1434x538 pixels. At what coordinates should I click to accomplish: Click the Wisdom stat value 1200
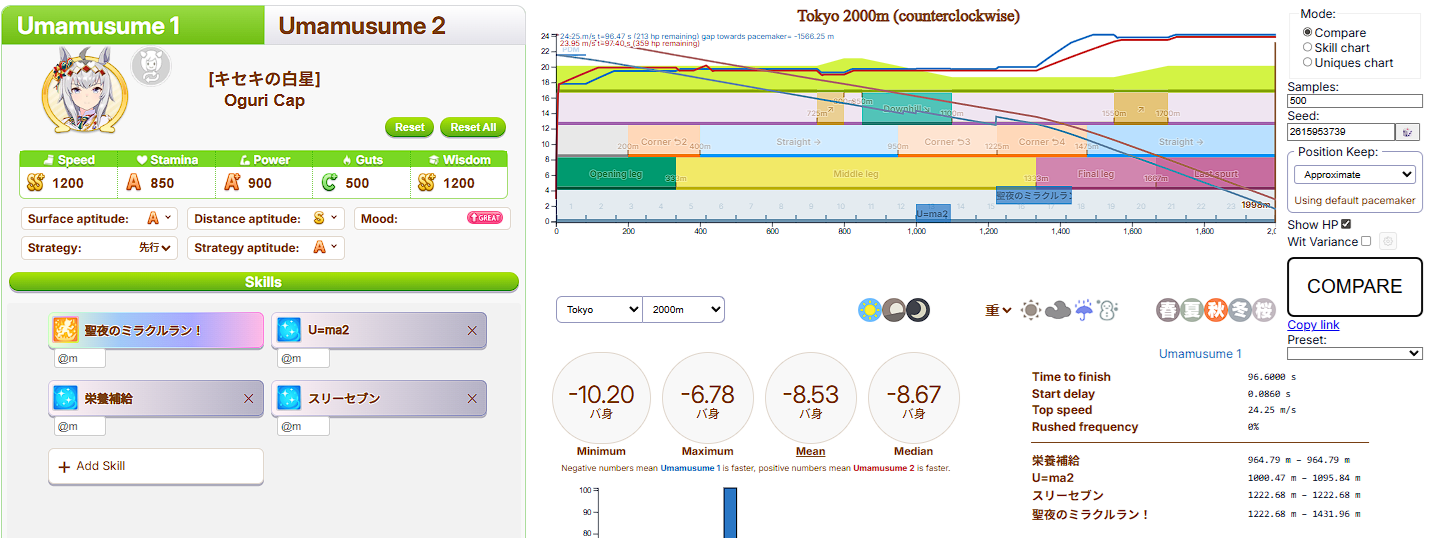[460, 183]
